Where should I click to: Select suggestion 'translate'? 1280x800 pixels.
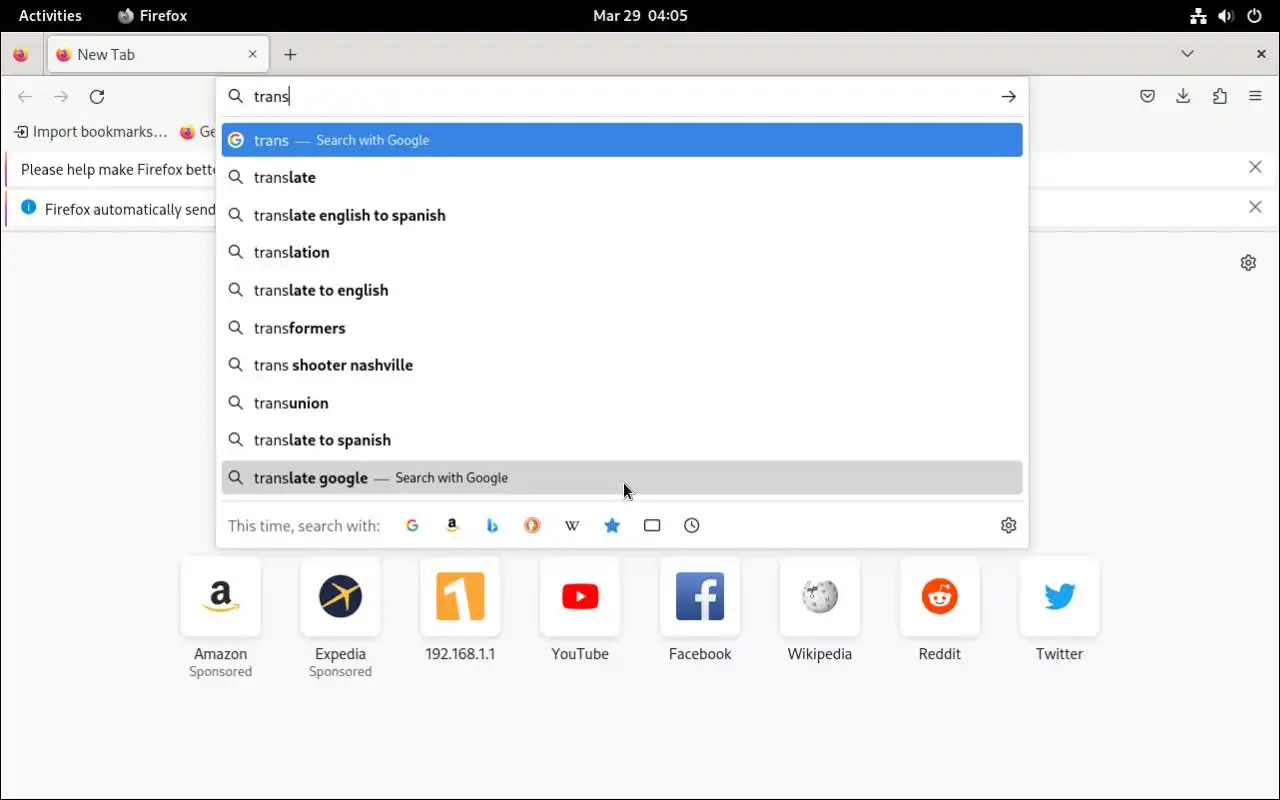coord(622,177)
